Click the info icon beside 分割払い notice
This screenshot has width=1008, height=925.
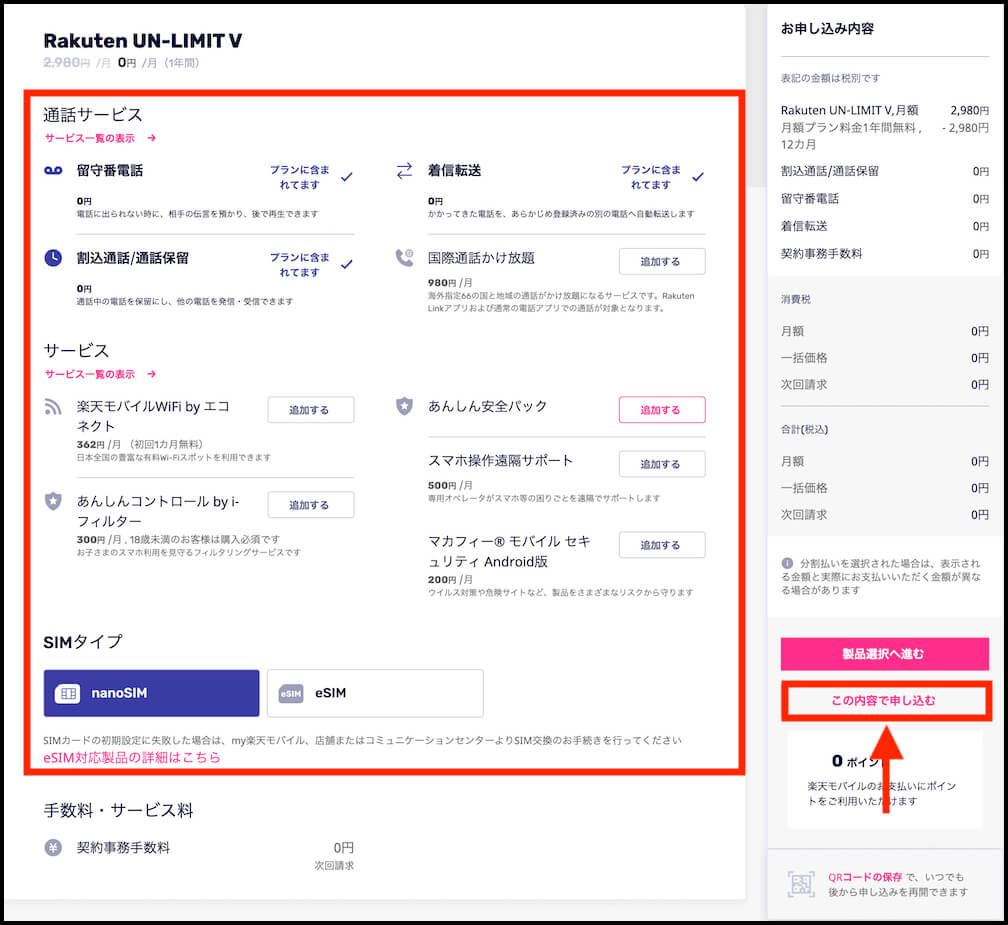point(787,563)
